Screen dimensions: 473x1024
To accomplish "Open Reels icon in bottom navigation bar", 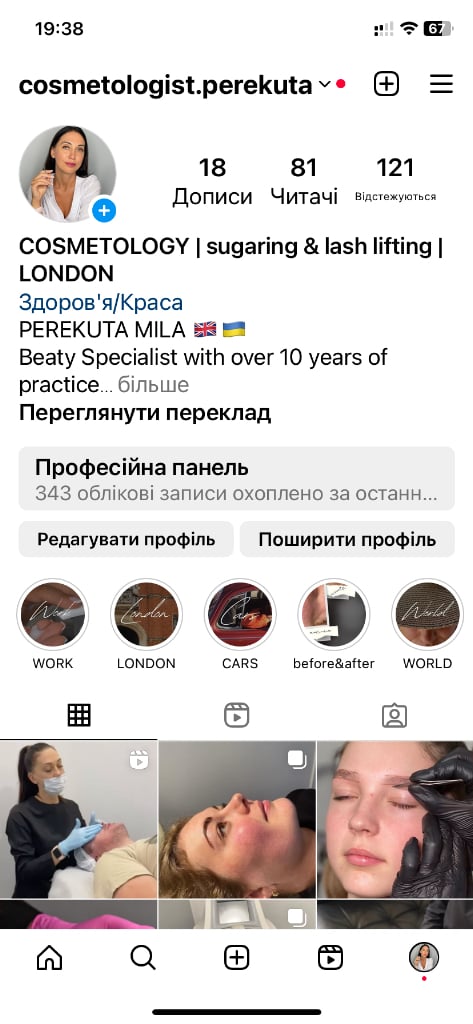I will coord(330,958).
